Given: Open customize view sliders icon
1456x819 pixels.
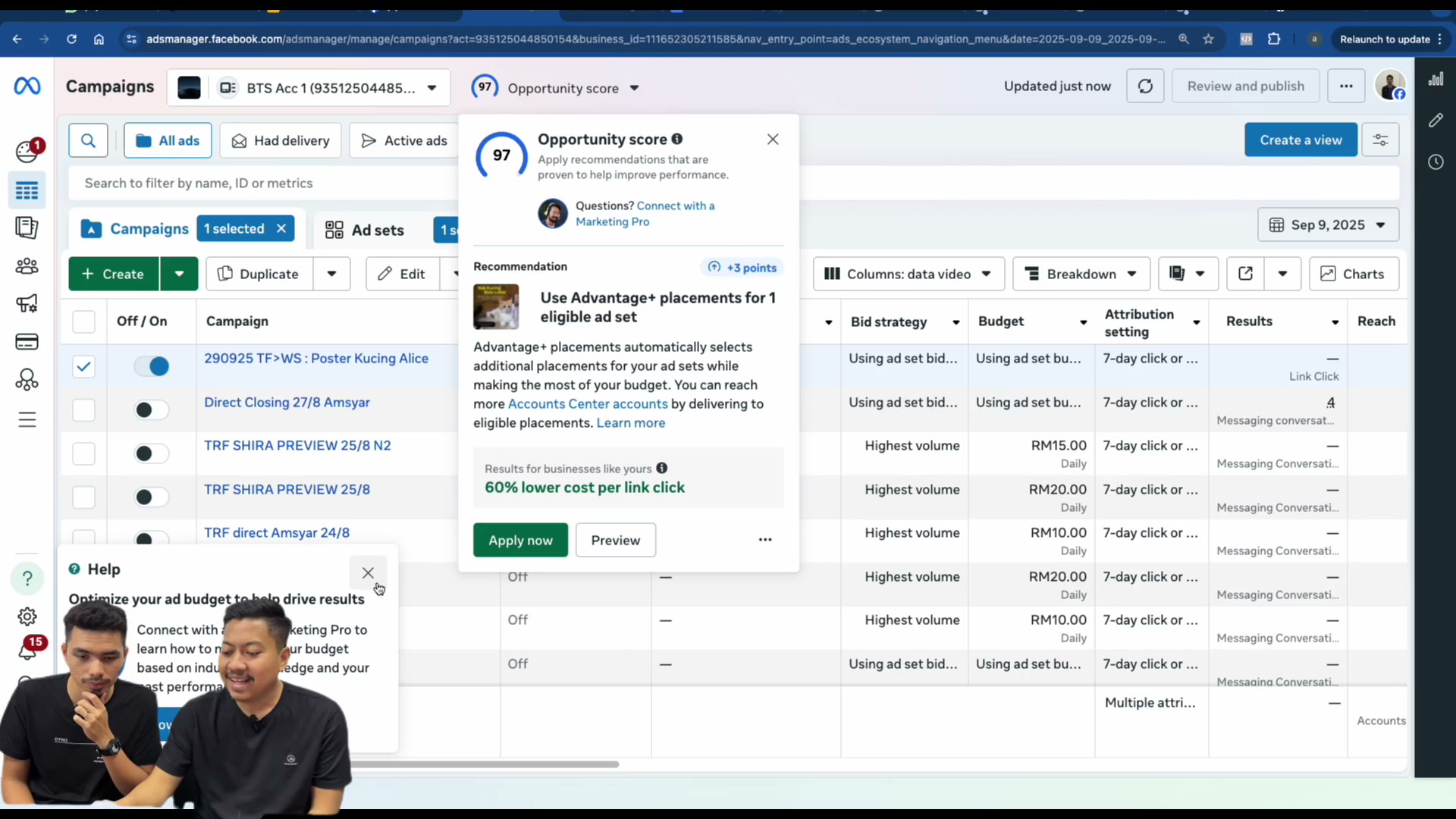Looking at the screenshot, I should pos(1380,140).
